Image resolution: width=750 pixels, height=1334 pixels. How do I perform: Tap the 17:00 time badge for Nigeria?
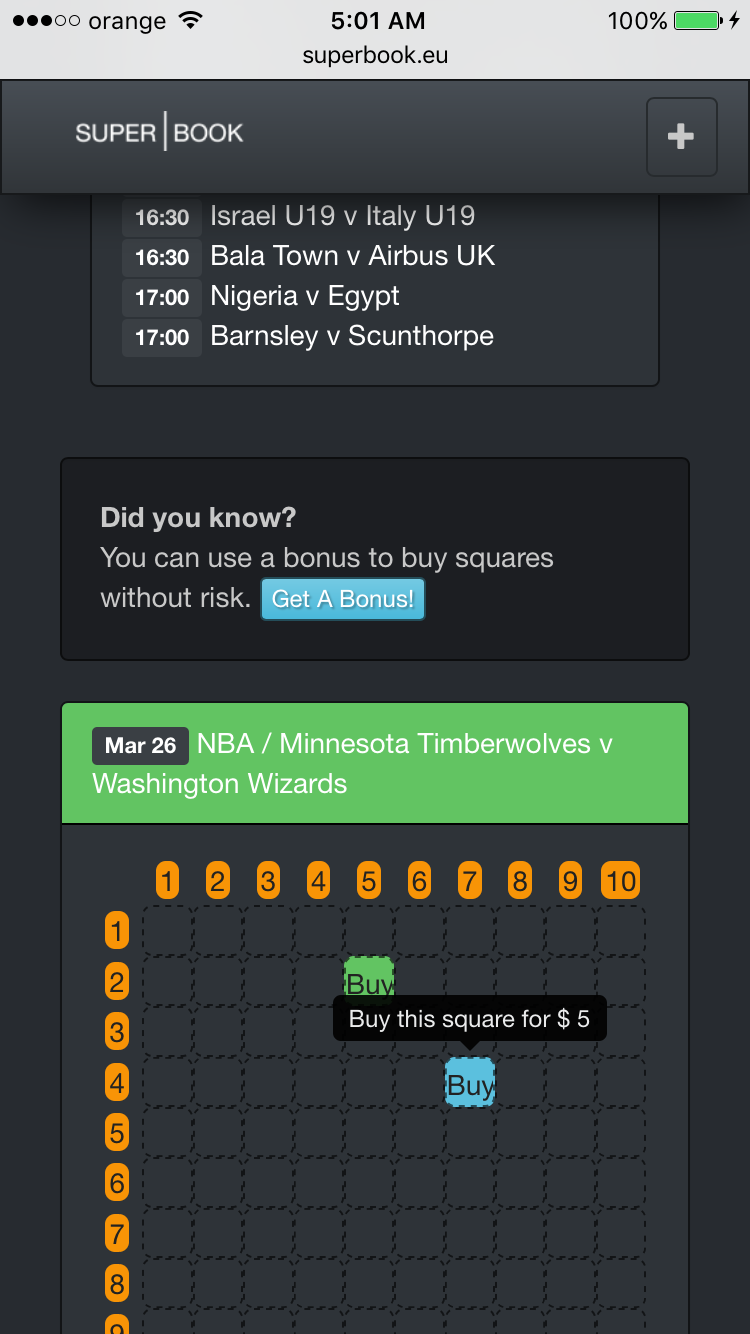[162, 297]
